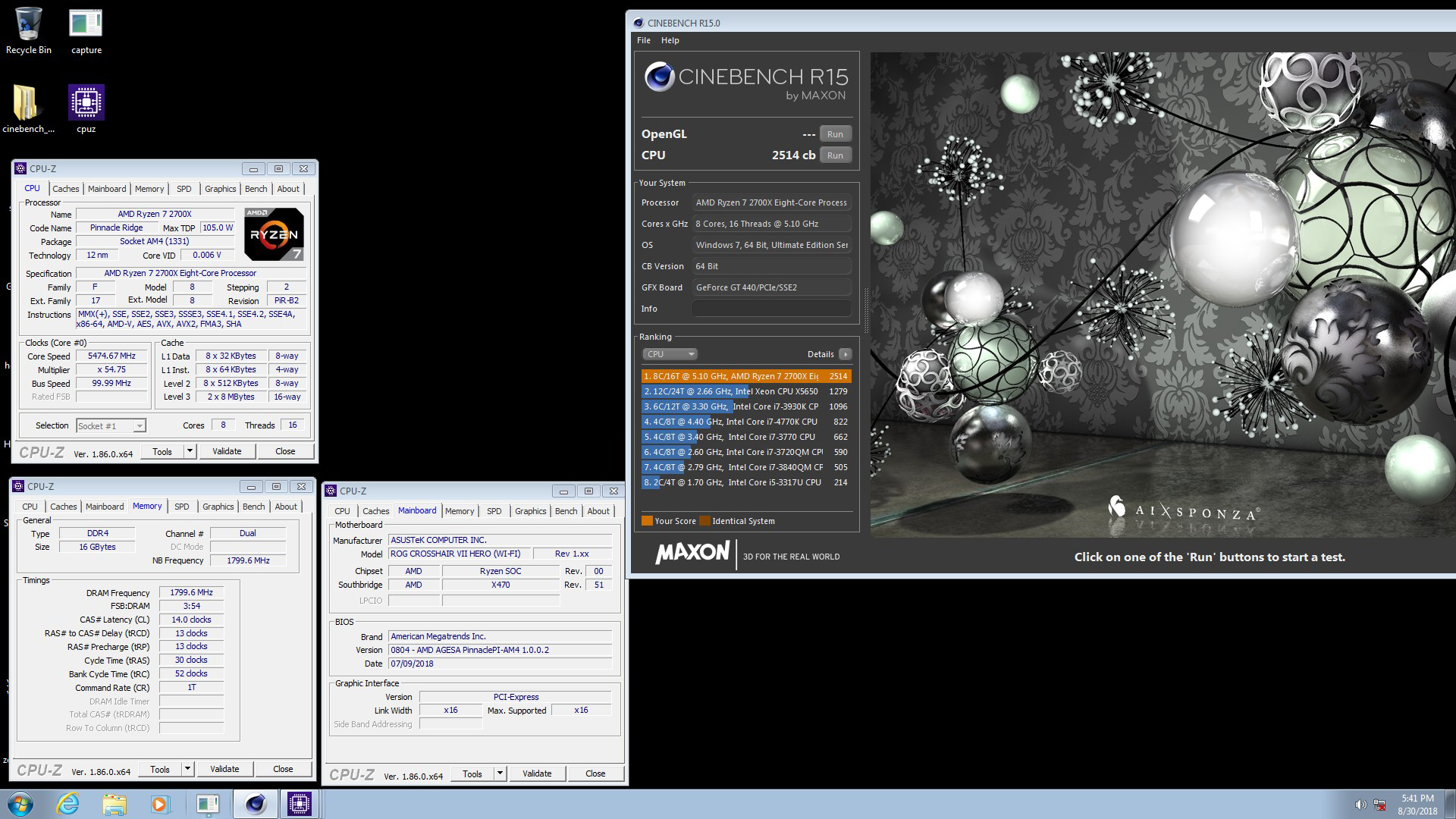Viewport: 1456px width, 819px height.
Task: Click the Cinebench R15 logo icon
Action: (x=659, y=77)
